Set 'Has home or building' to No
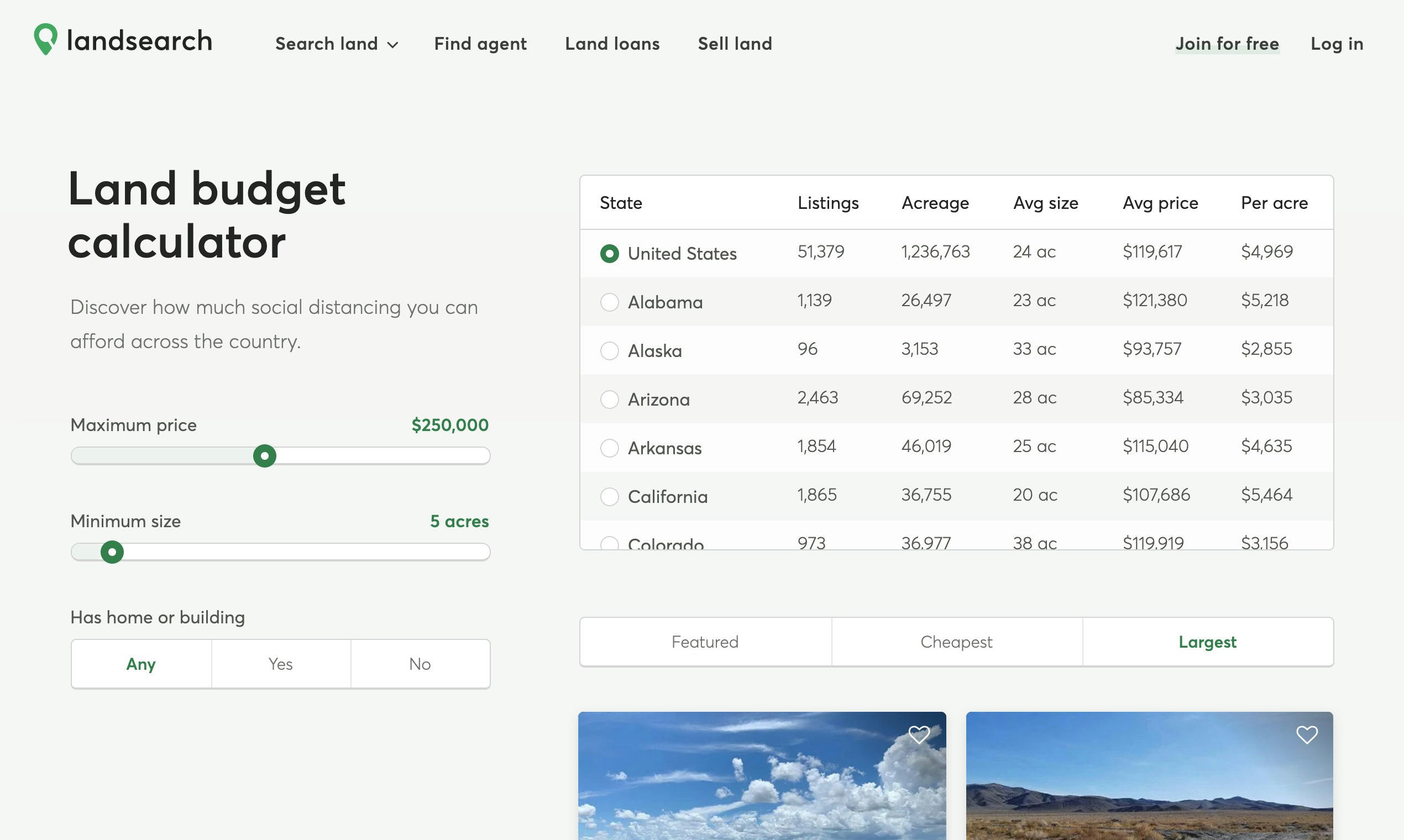The width and height of the screenshot is (1404, 840). (420, 663)
